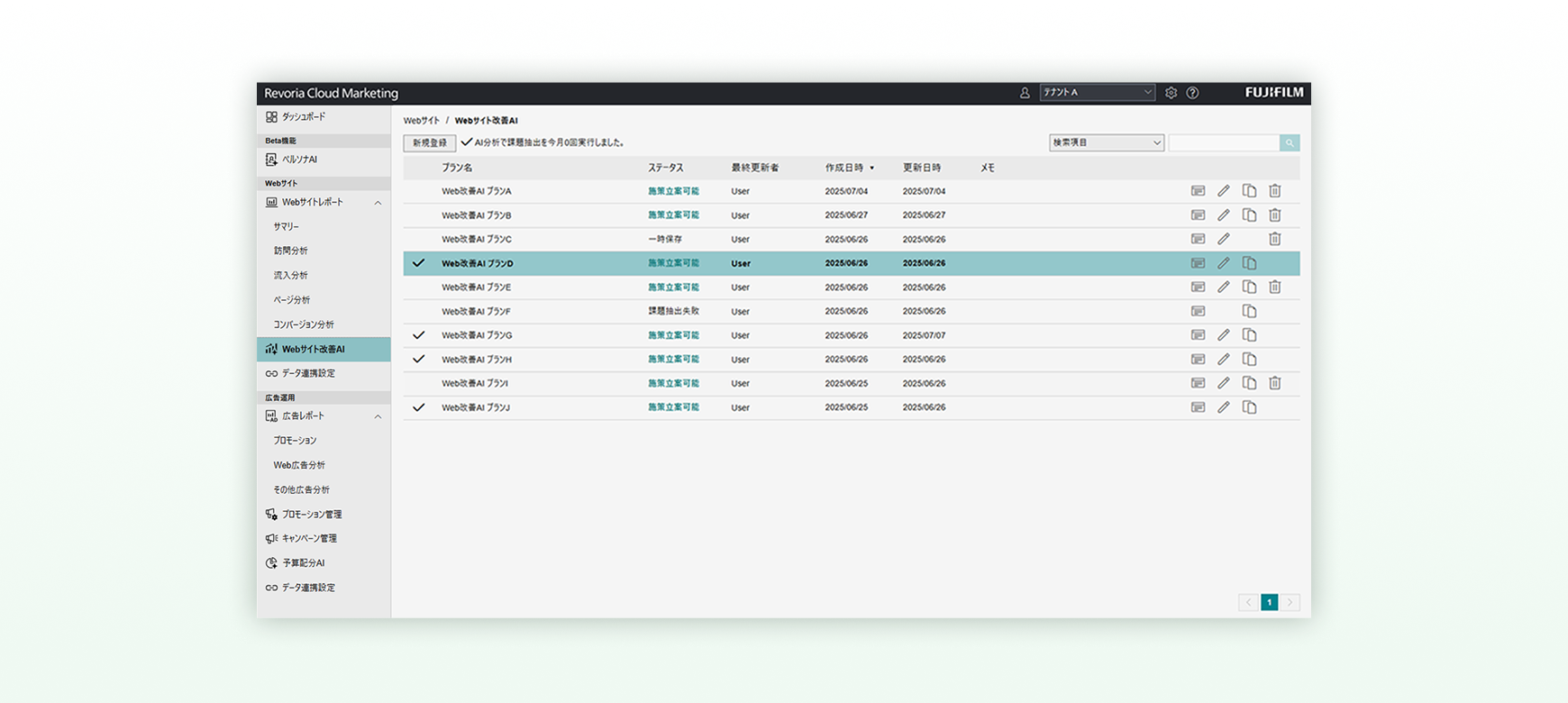The height and width of the screenshot is (703, 1568).
Task: Click the search magnifier button
Action: tap(1290, 143)
